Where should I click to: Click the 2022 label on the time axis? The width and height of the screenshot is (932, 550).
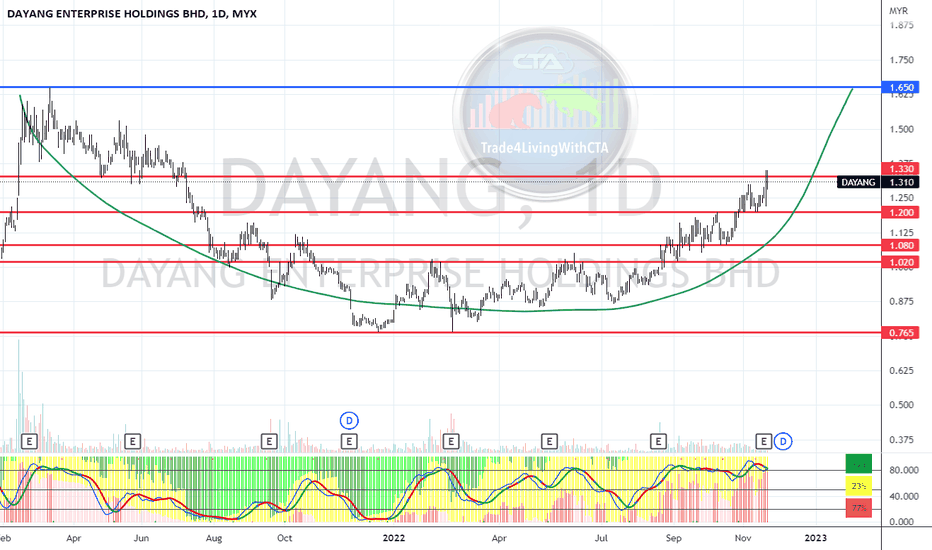(x=393, y=538)
